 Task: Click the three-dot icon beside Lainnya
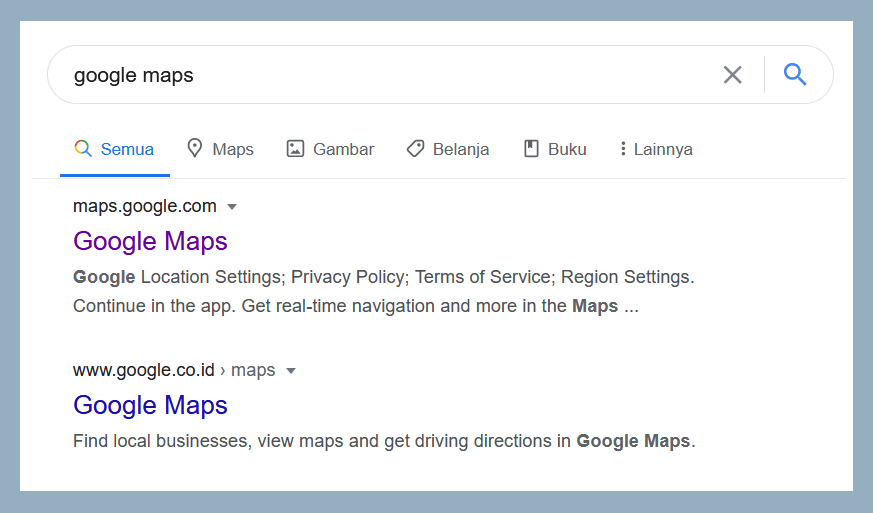[623, 149]
